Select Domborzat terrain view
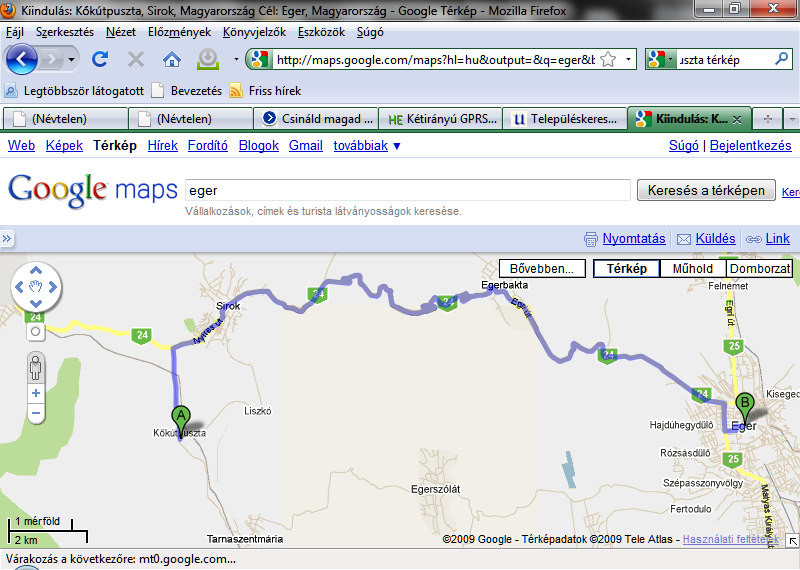800x570 pixels. (760, 268)
